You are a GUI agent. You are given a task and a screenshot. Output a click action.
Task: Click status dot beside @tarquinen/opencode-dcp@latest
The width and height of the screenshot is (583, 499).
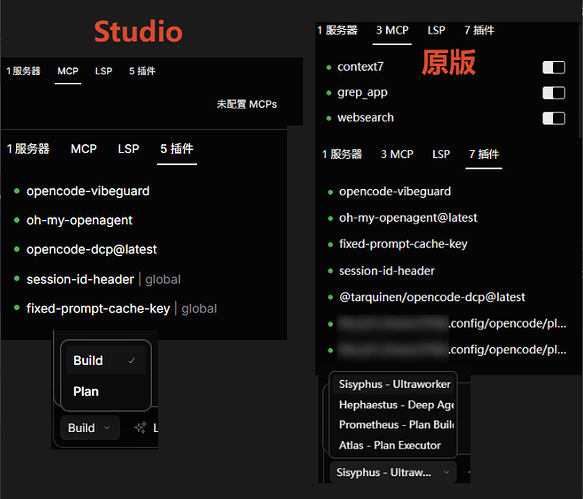point(330,297)
